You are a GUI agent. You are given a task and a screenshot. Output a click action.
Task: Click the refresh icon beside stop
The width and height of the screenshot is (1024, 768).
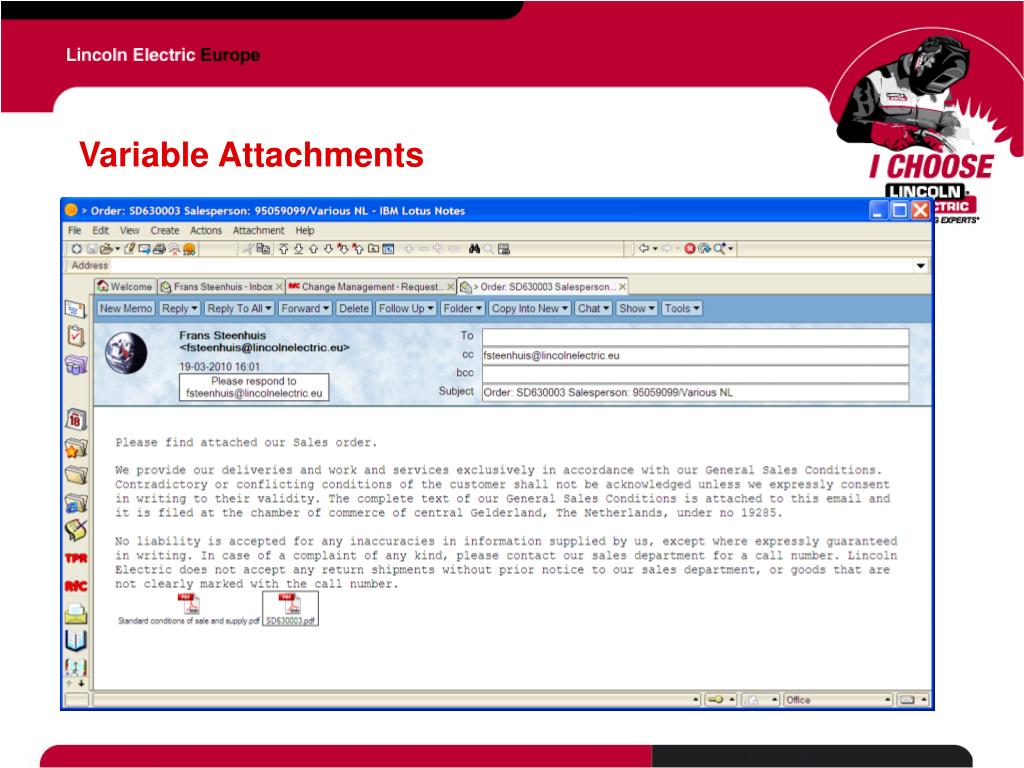point(703,249)
